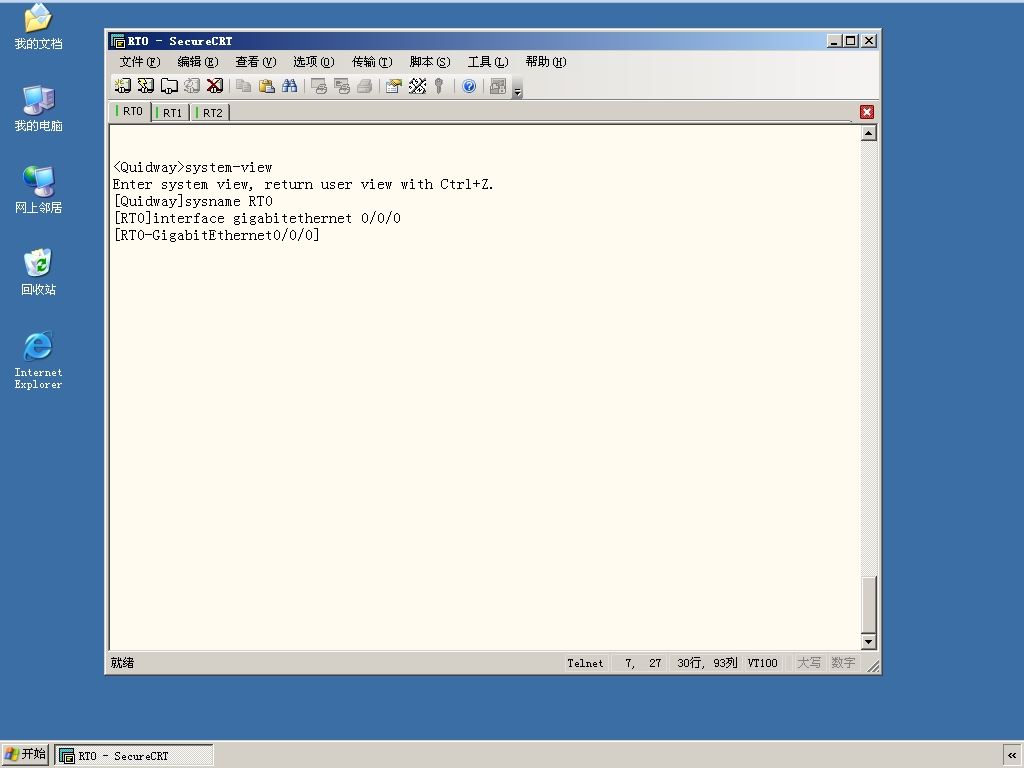
Task: Click the terminal scrollbar up arrow
Action: coord(869,133)
